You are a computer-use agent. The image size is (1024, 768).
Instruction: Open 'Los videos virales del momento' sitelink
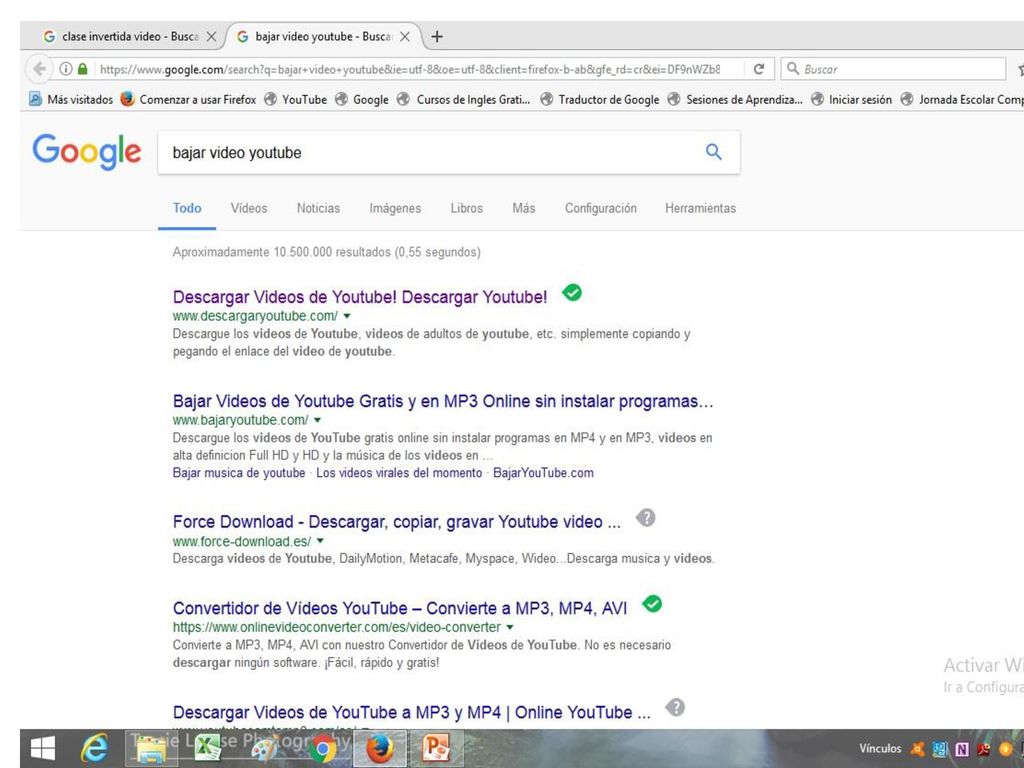[x=399, y=473]
